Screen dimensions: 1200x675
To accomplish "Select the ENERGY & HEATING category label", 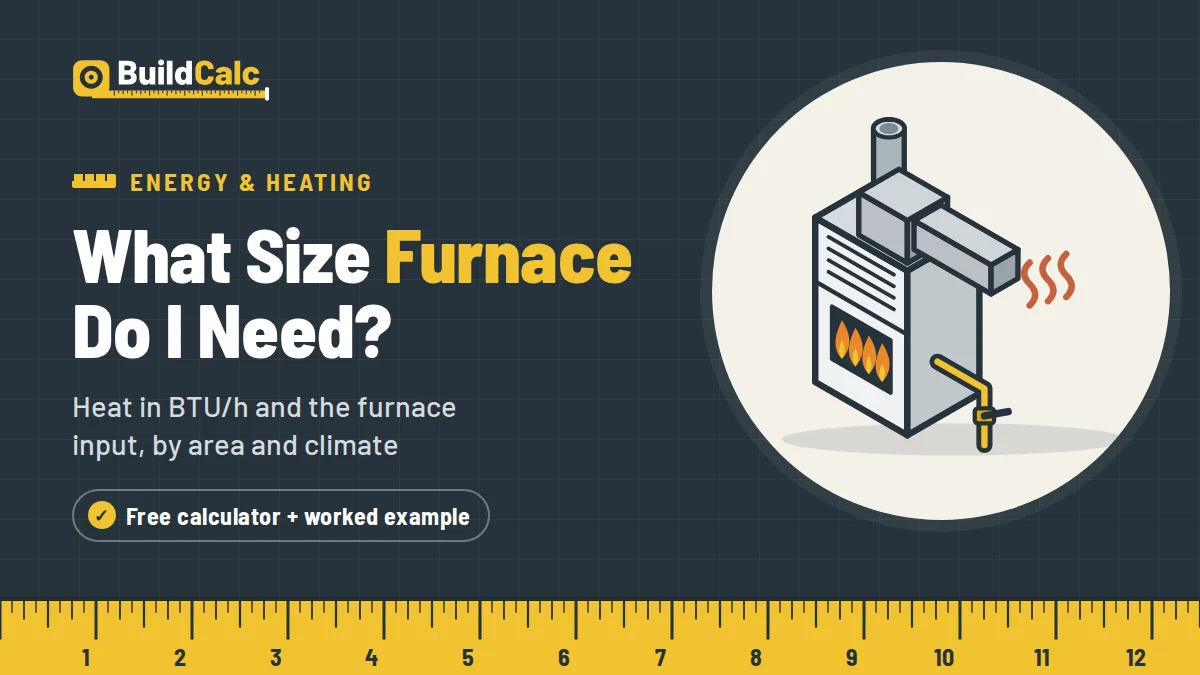I will 251,183.
